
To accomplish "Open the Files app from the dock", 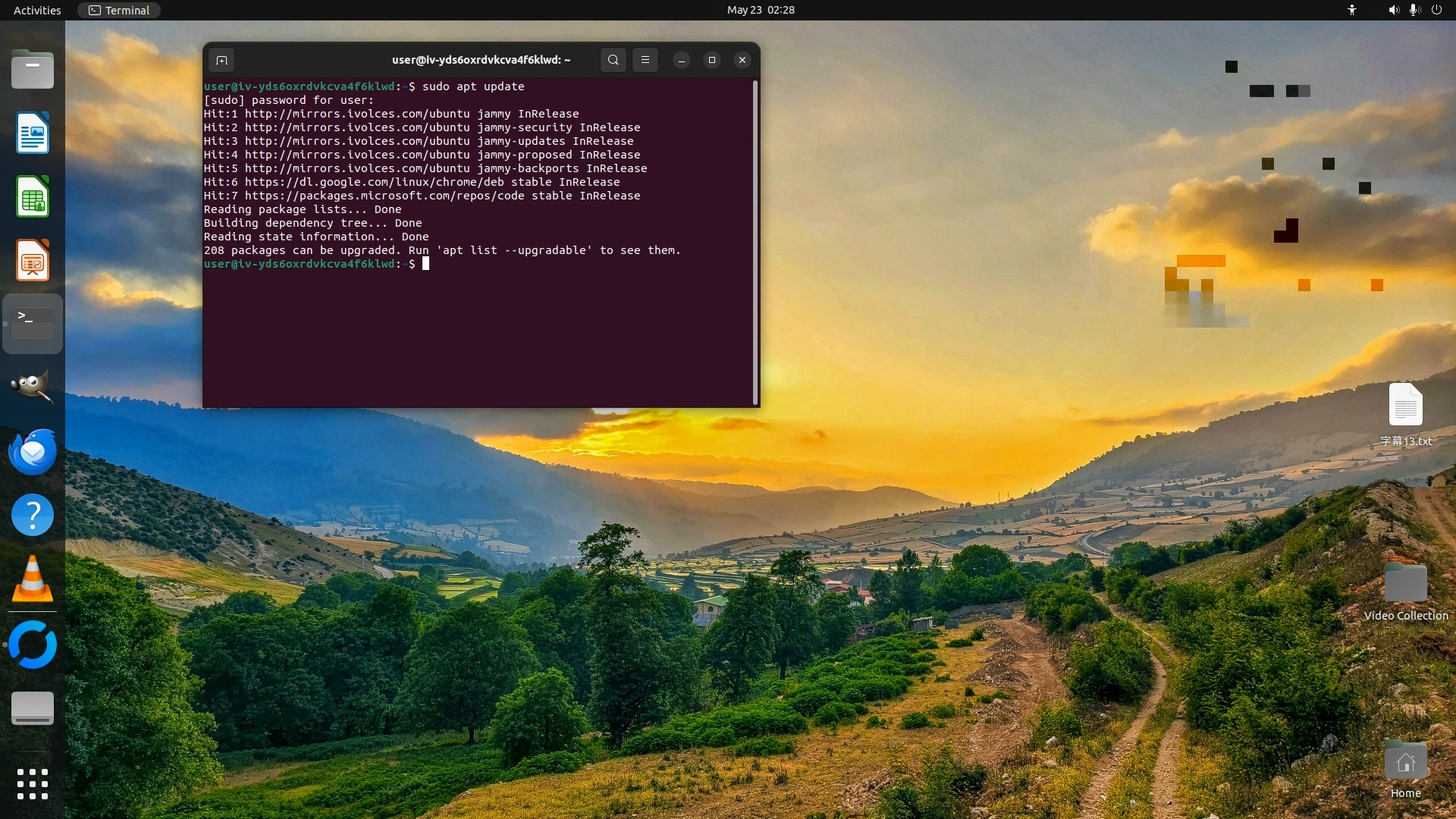I will (x=33, y=71).
